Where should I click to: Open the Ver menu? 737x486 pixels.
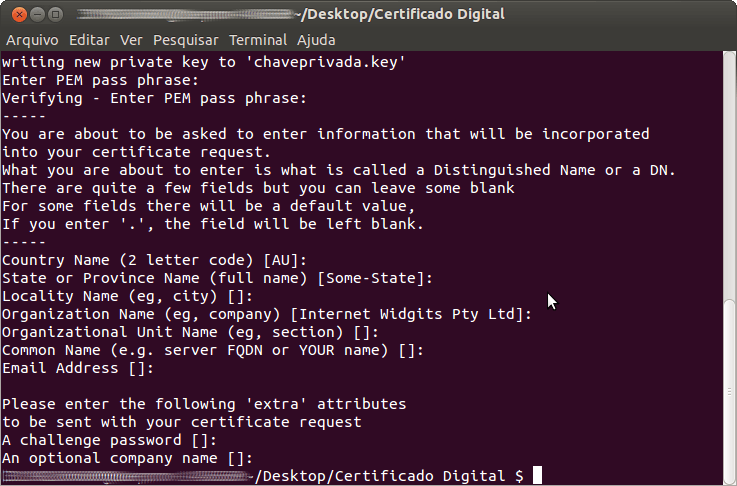click(131, 40)
